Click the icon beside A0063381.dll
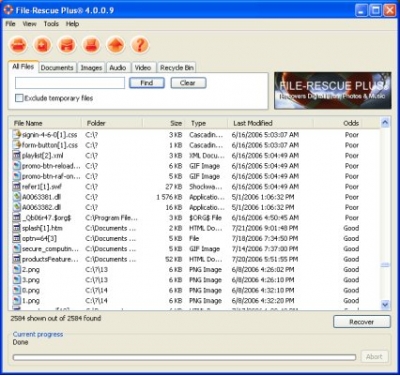Screen dimensions: 400x376 click(x=17, y=197)
